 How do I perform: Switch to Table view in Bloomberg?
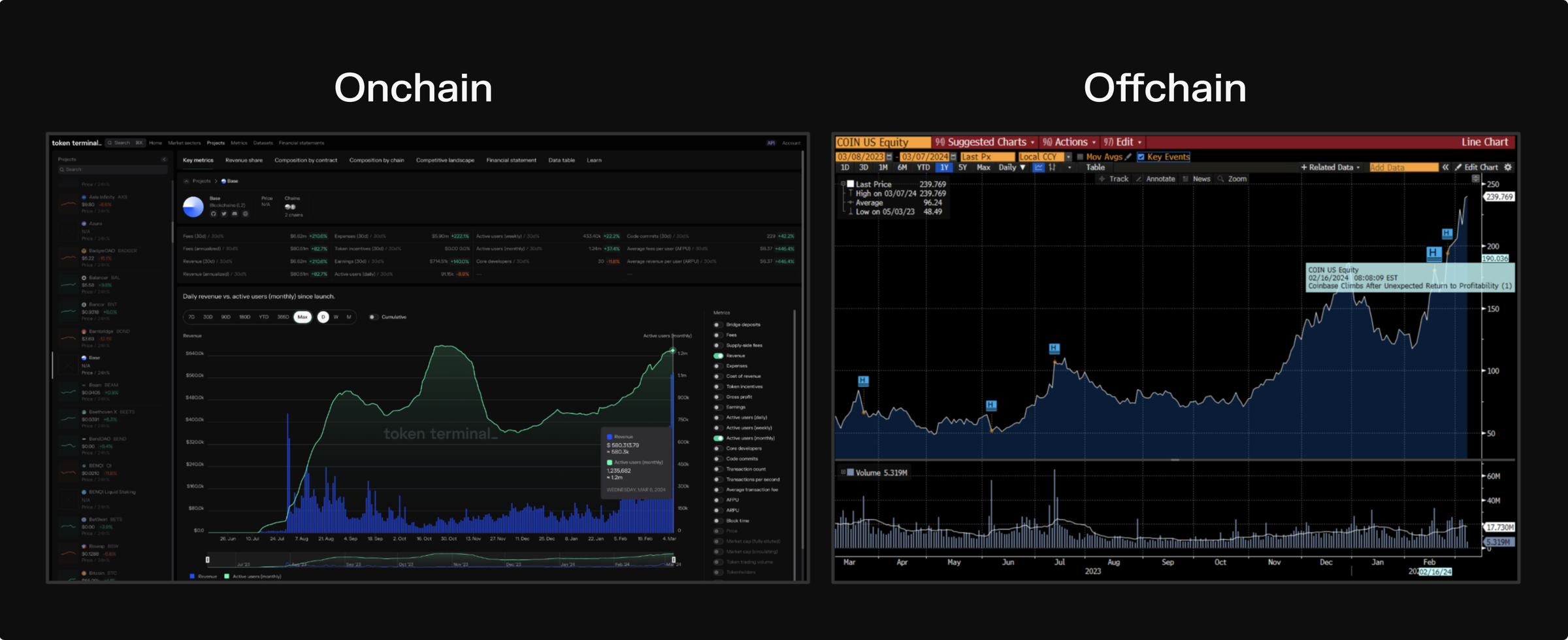[1096, 167]
